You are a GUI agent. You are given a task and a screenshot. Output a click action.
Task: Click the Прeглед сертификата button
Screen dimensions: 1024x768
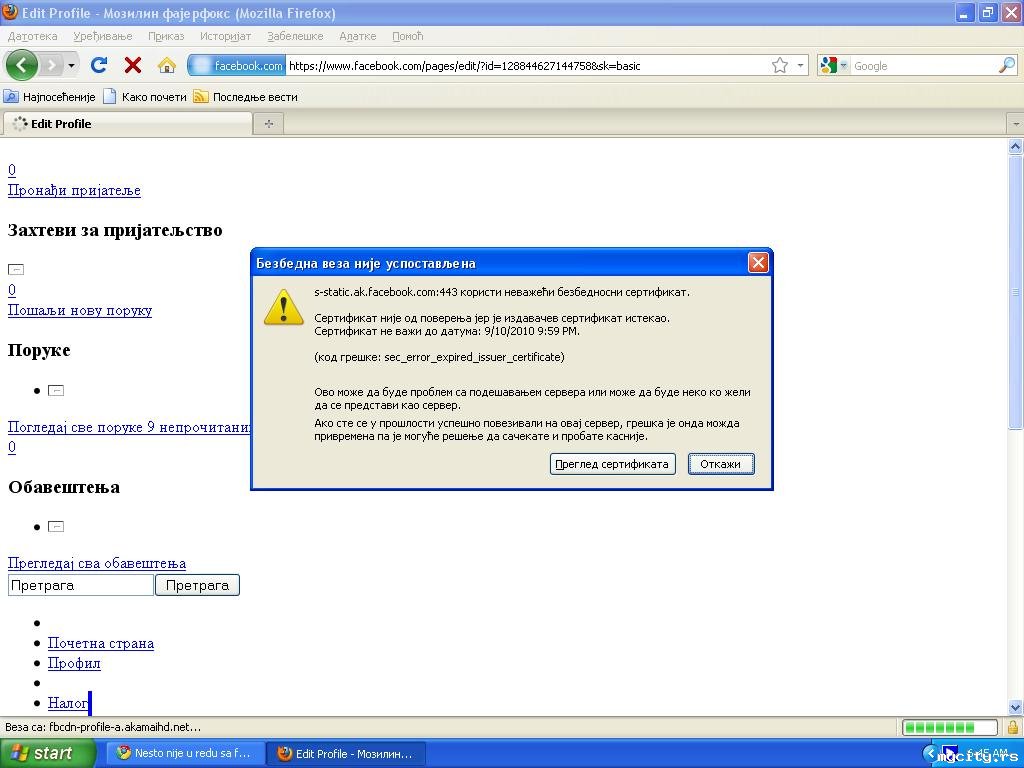pyautogui.click(x=612, y=464)
